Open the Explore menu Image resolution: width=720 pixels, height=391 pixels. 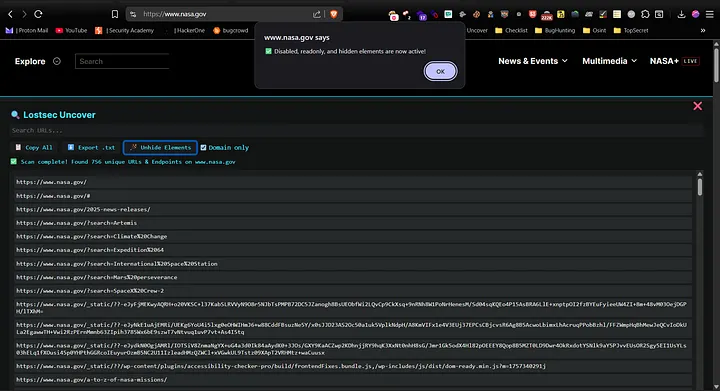point(30,61)
